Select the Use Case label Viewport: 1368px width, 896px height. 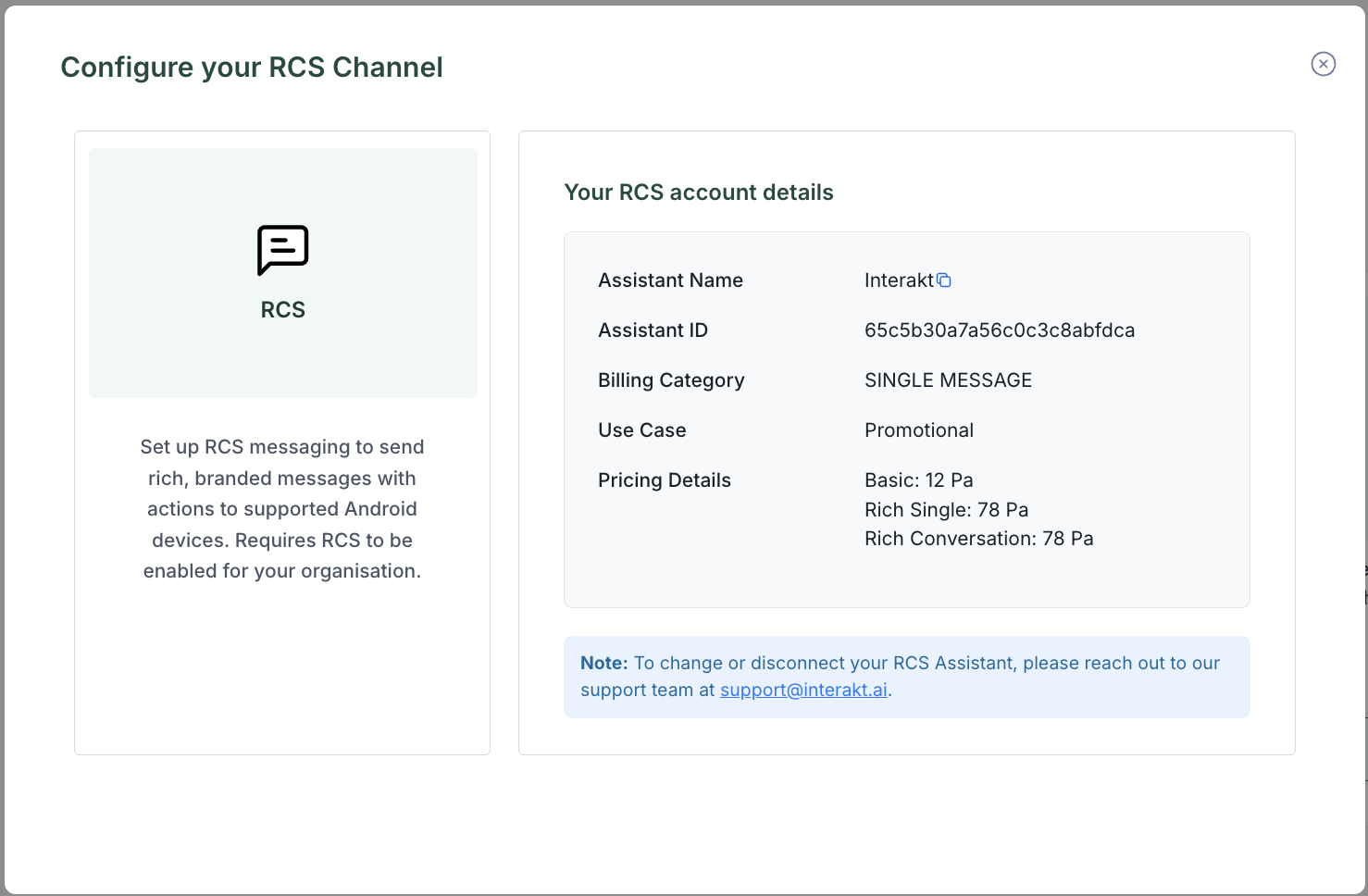tap(641, 430)
